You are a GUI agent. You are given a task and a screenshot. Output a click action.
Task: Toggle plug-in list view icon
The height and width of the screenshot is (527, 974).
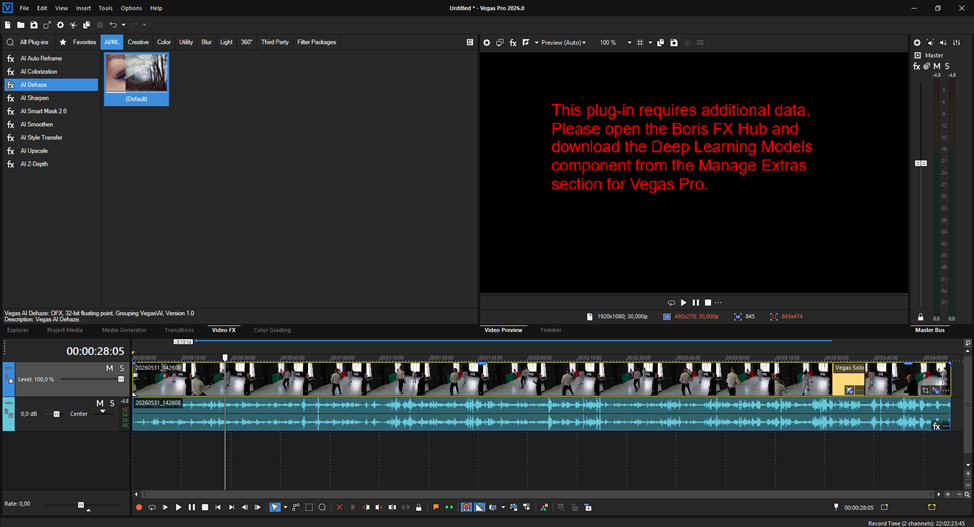tap(470, 42)
